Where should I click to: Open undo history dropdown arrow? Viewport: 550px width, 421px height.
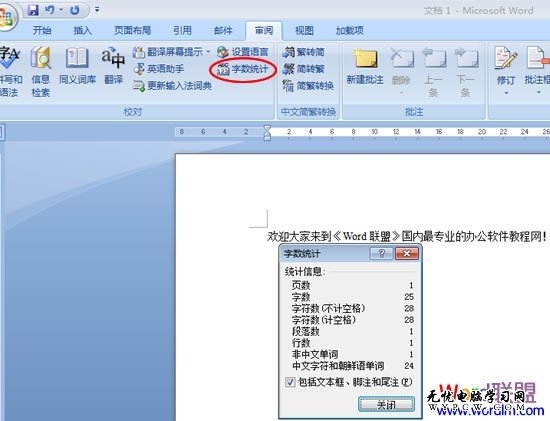click(61, 10)
